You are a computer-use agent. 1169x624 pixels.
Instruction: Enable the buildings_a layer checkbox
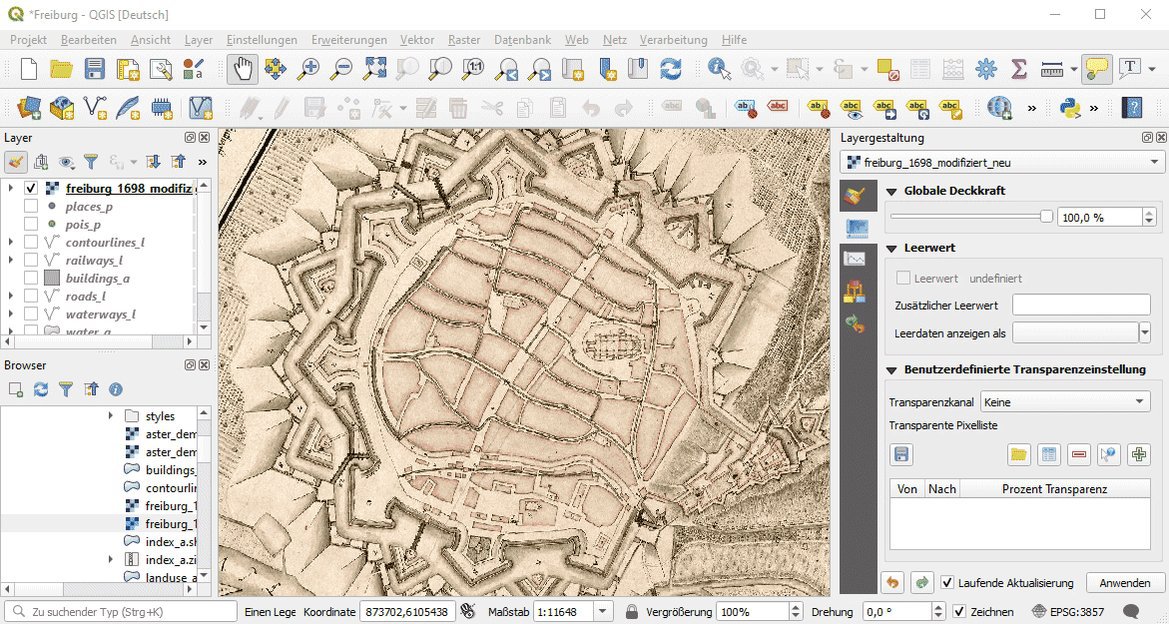[31, 278]
